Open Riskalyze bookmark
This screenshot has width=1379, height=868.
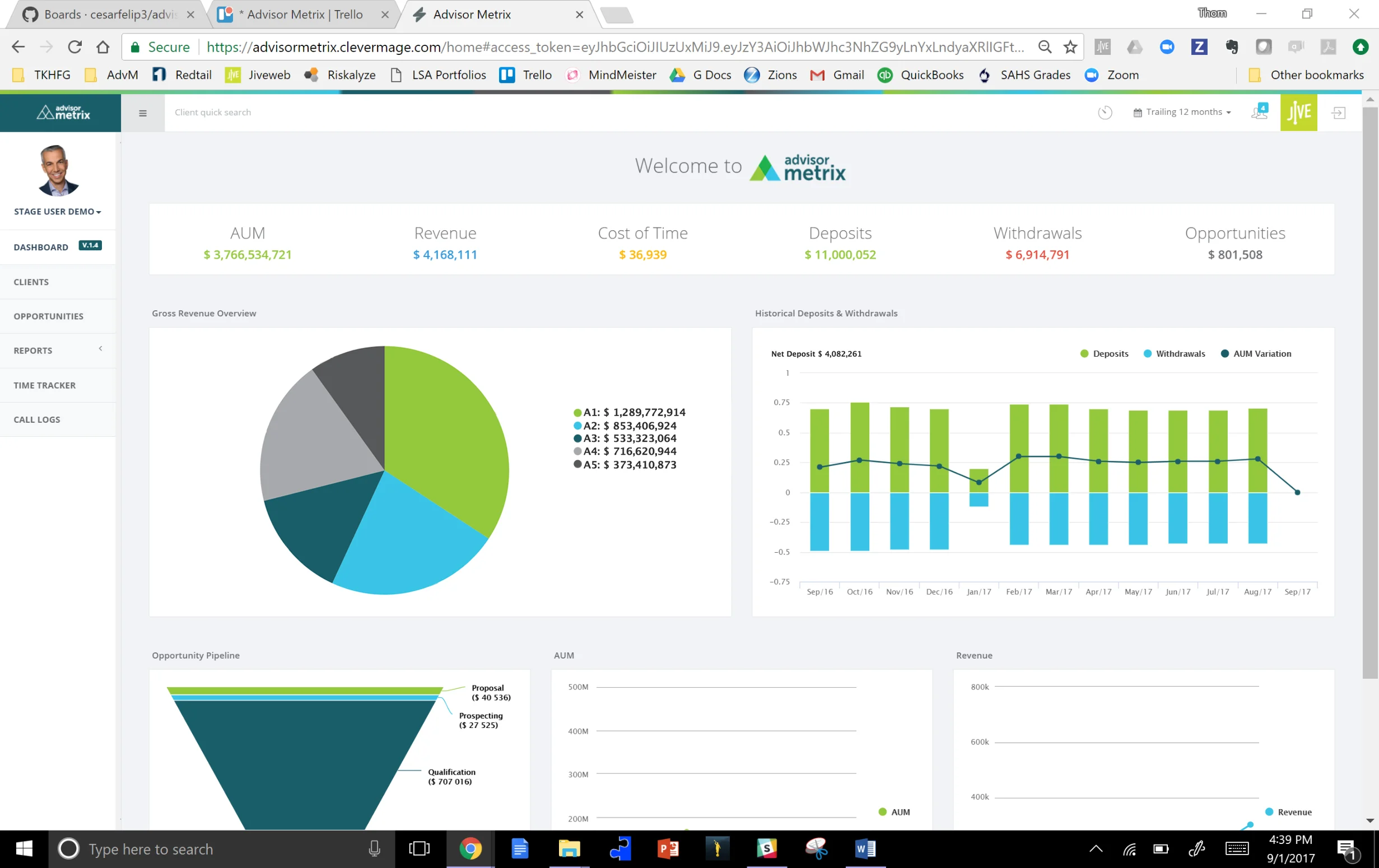tap(340, 75)
